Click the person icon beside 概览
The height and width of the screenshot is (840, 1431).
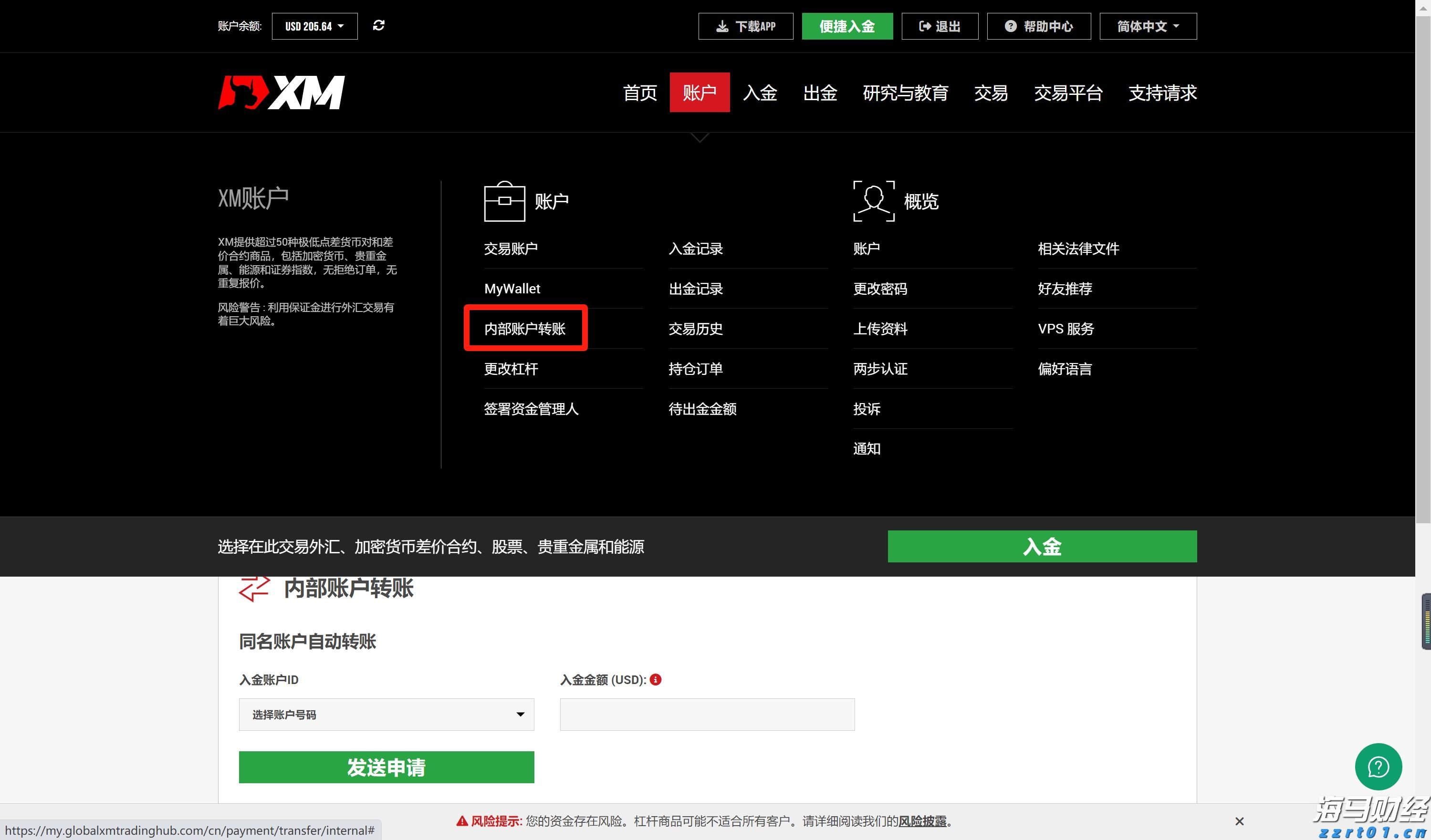pyautogui.click(x=873, y=200)
